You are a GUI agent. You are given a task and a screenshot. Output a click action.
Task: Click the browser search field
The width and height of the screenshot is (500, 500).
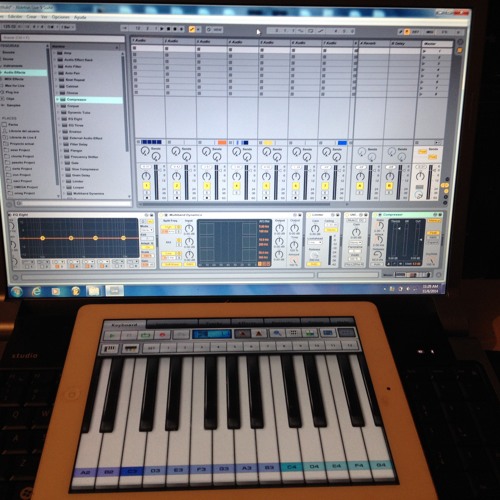tap(62, 38)
